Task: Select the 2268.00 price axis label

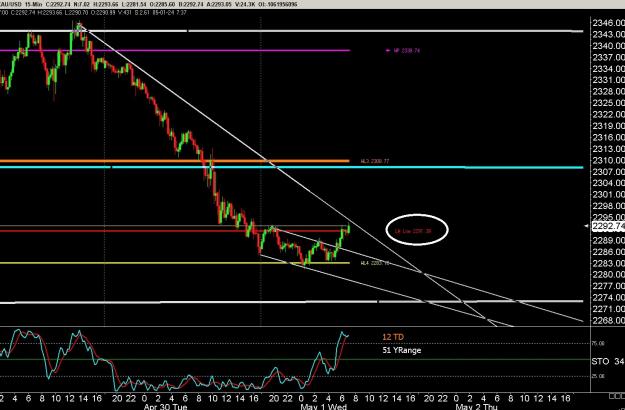Action: point(609,320)
